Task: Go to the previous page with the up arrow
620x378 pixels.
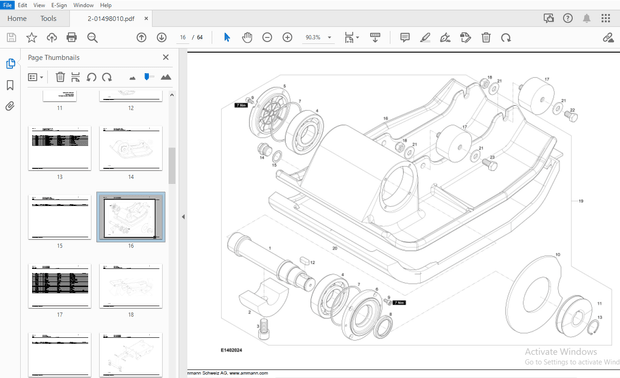Action: click(x=141, y=38)
